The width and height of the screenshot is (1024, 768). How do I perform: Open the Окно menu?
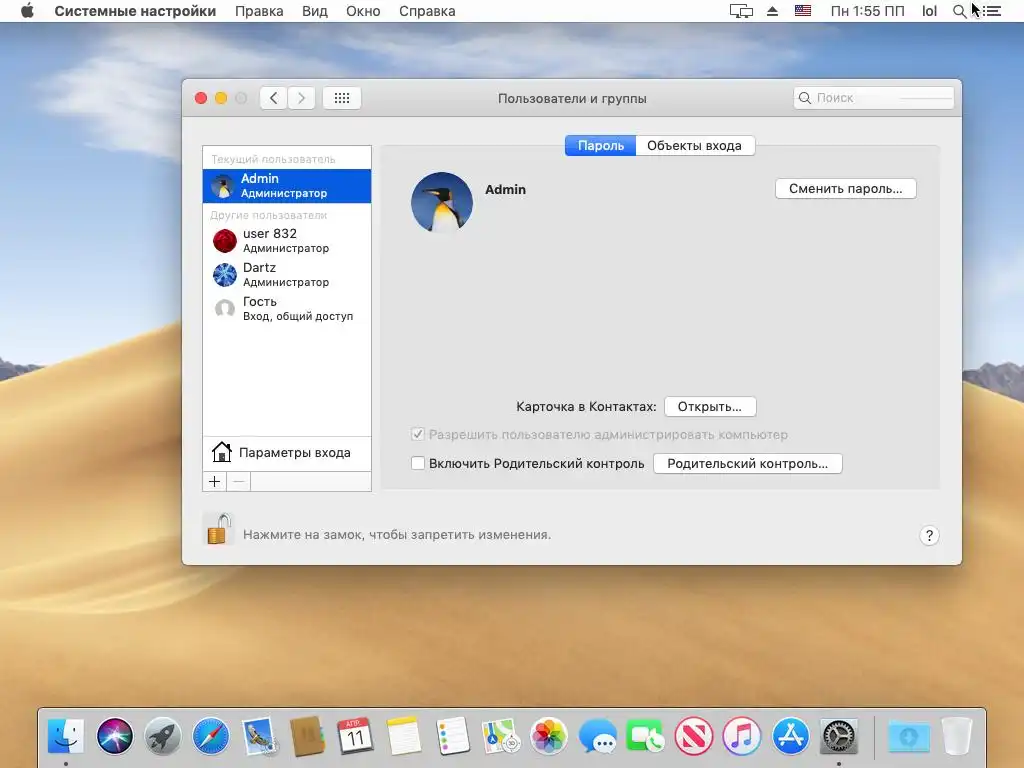[x=363, y=11]
